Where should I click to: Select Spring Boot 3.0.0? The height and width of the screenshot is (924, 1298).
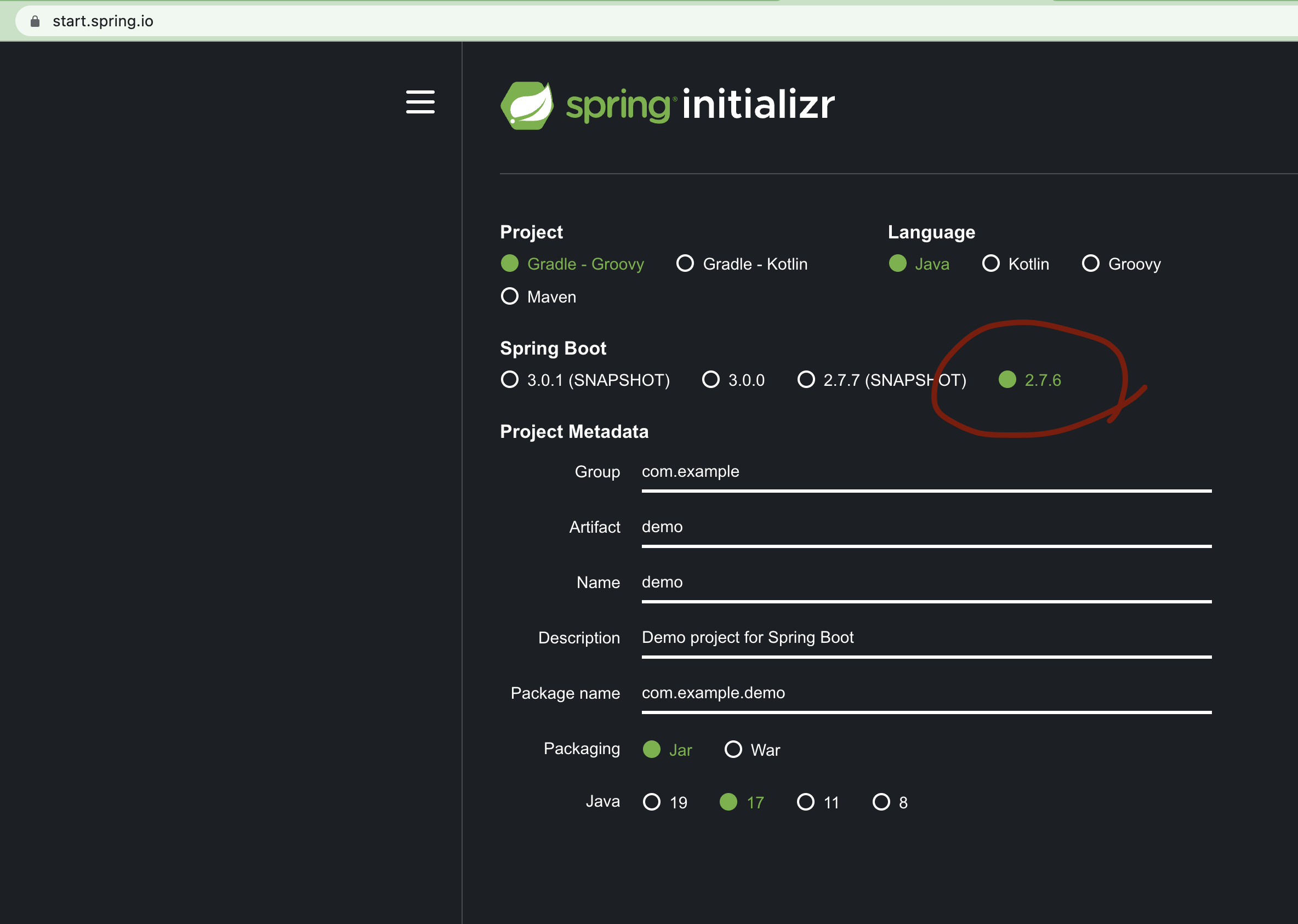tap(733, 379)
